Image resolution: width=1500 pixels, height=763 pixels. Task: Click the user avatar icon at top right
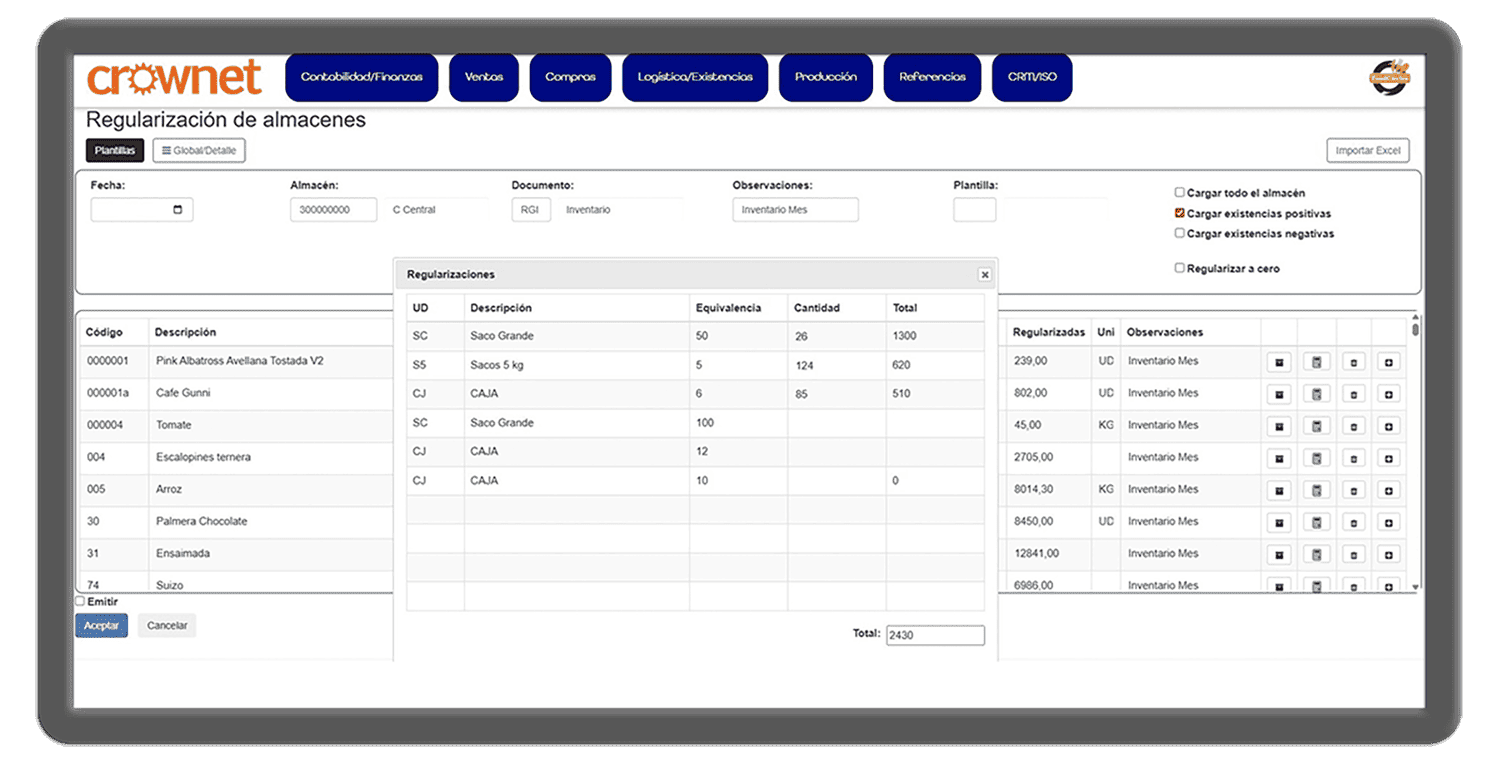point(1389,78)
